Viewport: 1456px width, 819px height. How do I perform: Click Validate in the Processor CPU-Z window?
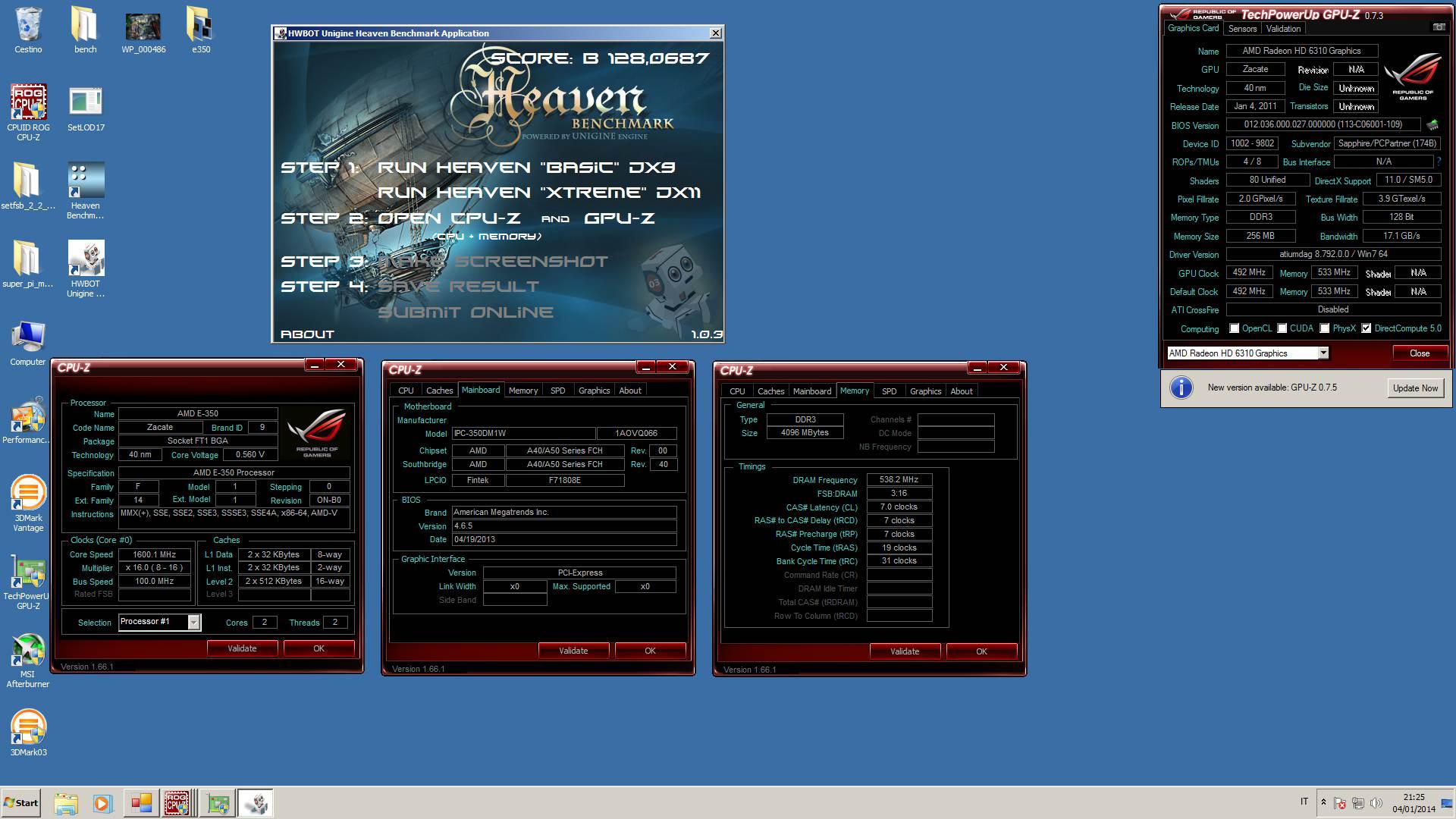(242, 648)
